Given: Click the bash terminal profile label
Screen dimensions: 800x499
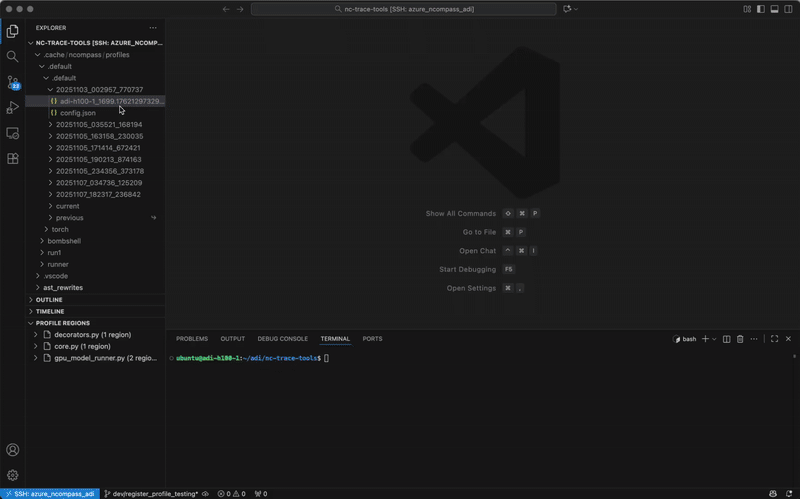Looking at the screenshot, I should coord(685,339).
